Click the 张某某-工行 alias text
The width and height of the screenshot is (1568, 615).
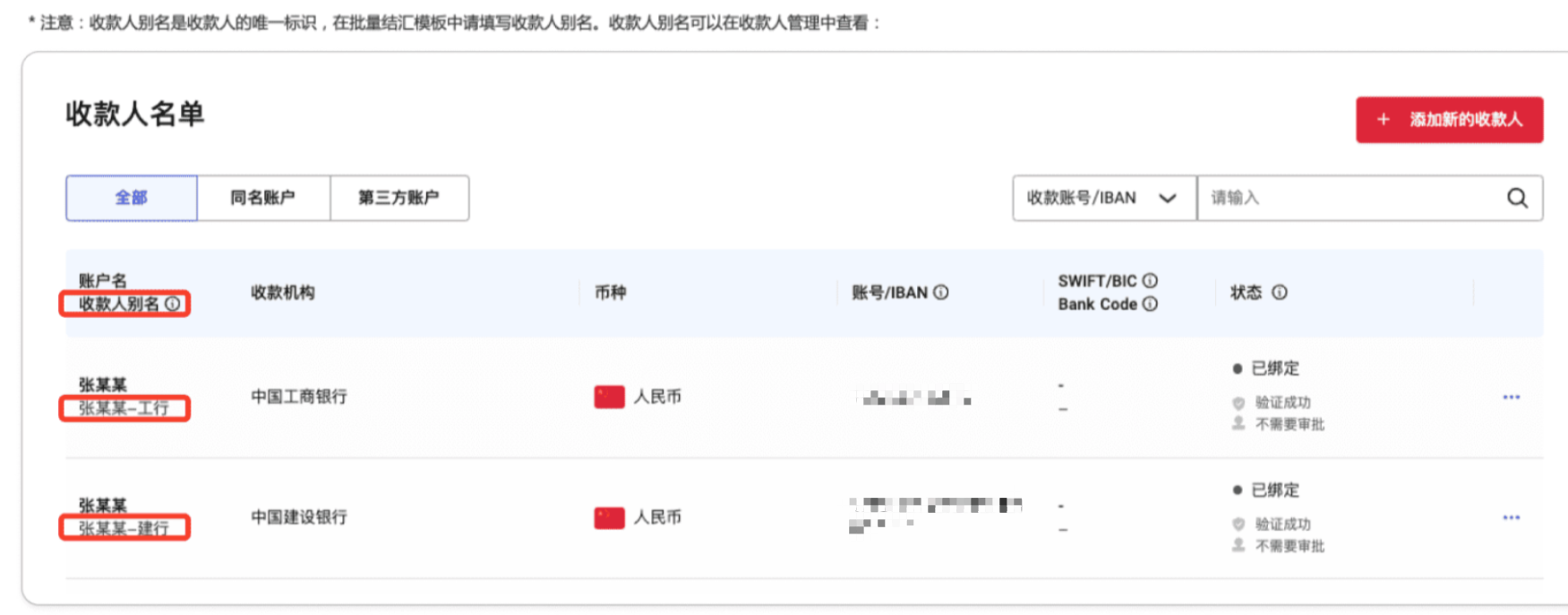124,409
